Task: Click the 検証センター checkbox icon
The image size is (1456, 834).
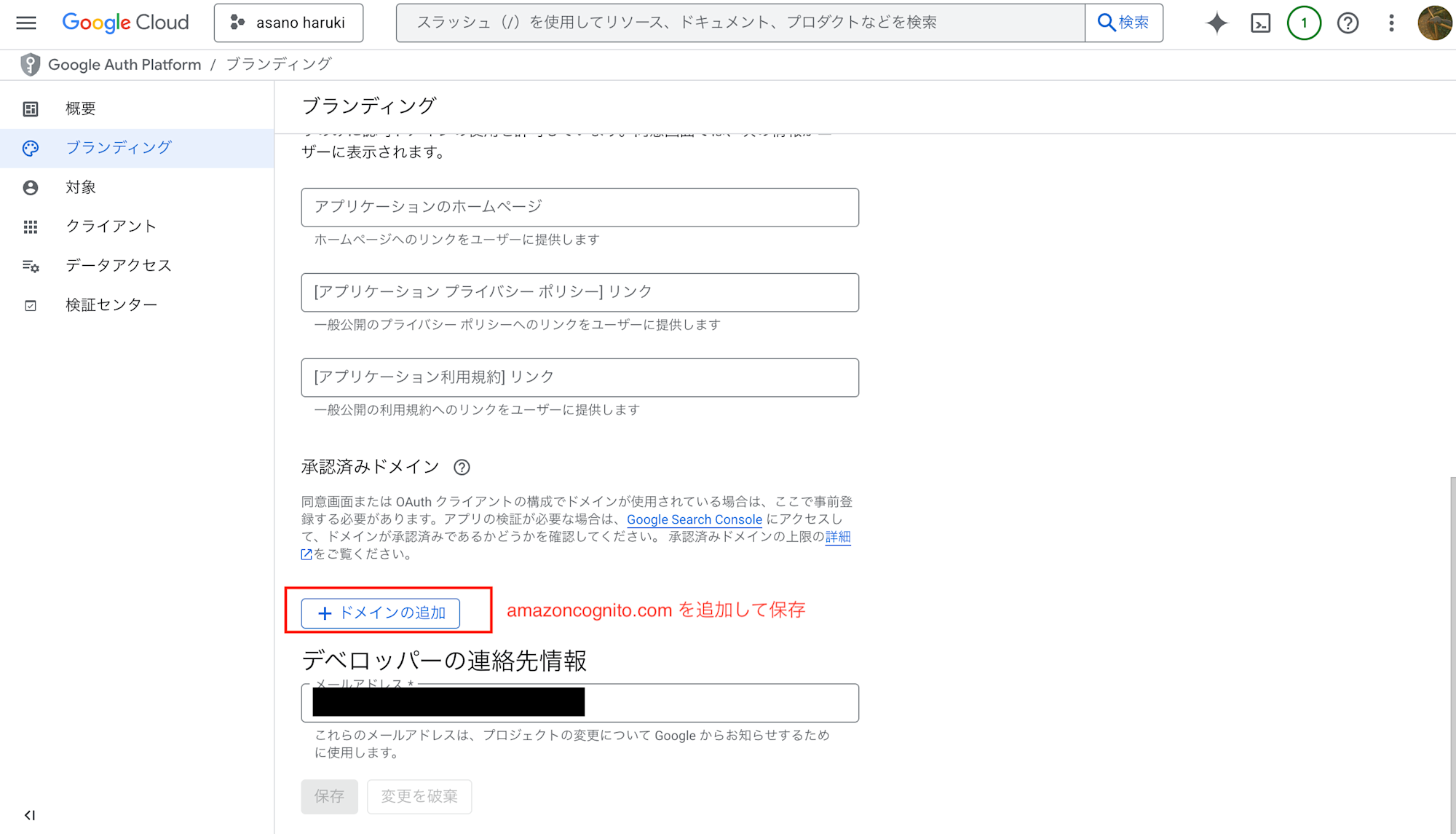Action: point(31,306)
